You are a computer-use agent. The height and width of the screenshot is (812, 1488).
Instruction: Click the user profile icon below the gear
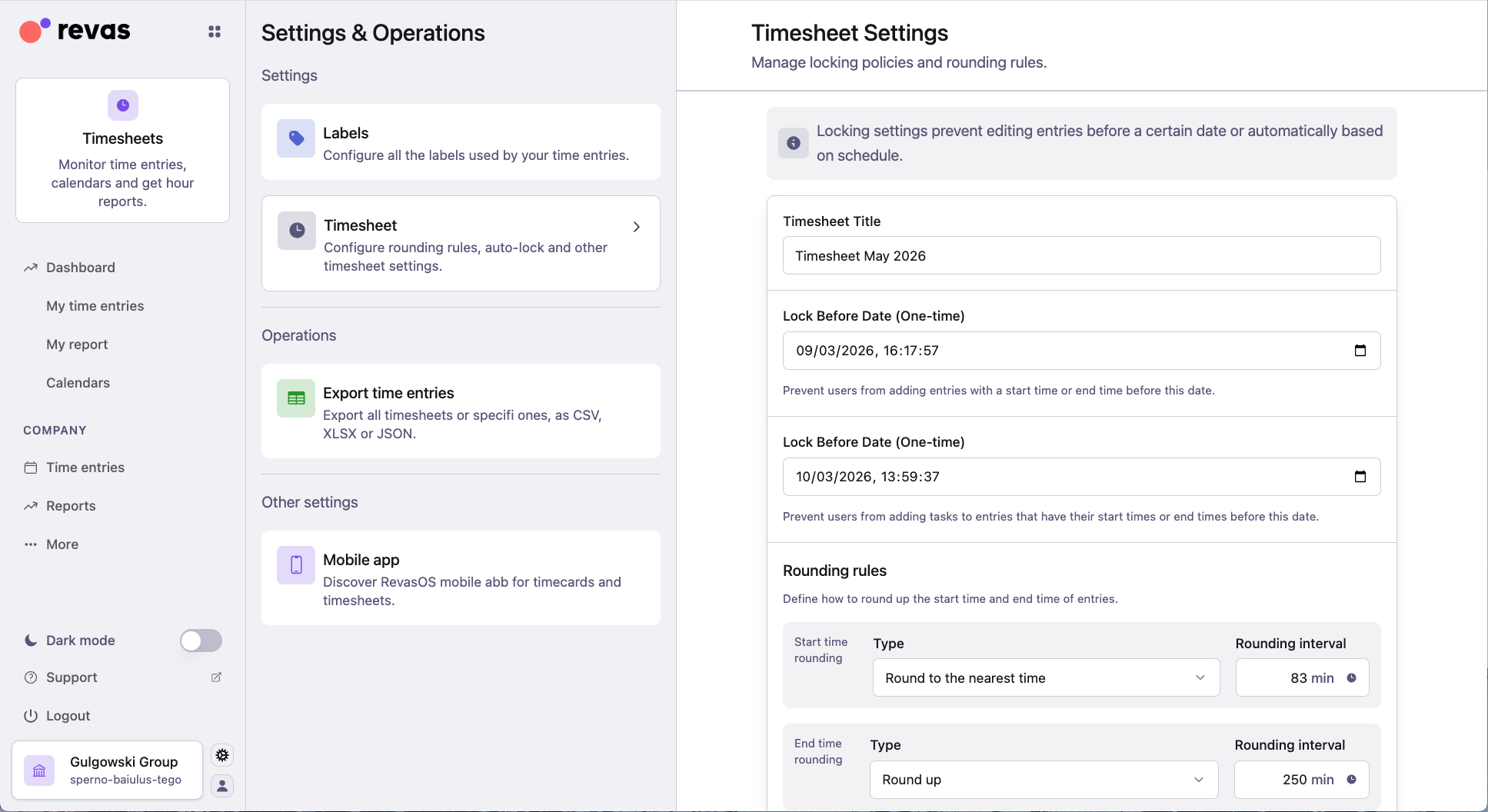(222, 787)
